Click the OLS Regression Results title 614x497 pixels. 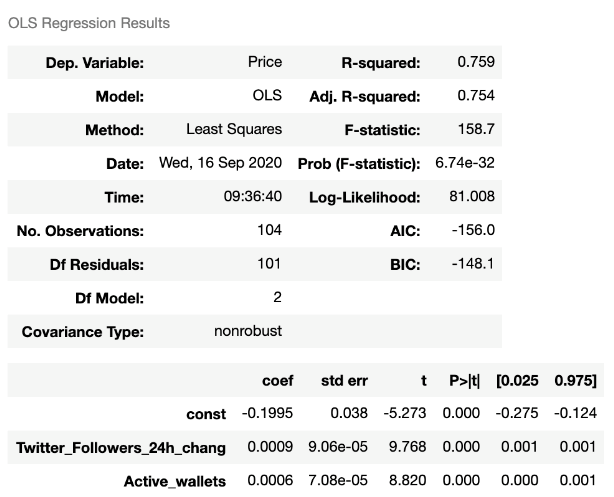(89, 23)
